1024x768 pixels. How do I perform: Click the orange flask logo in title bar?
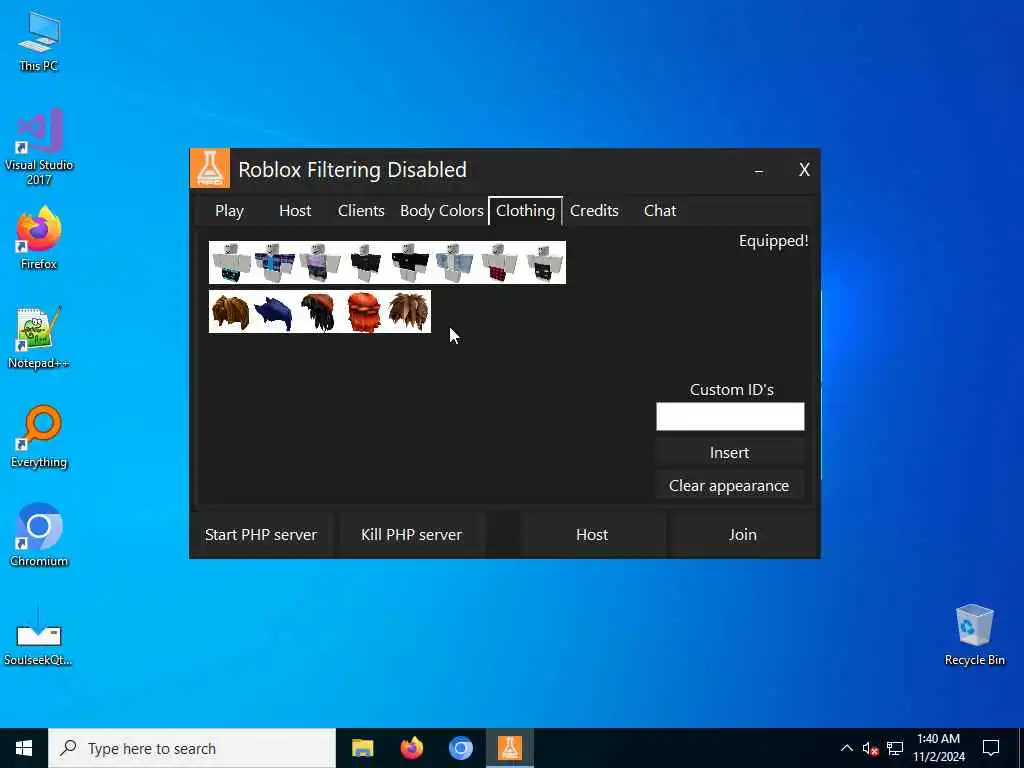tap(210, 168)
